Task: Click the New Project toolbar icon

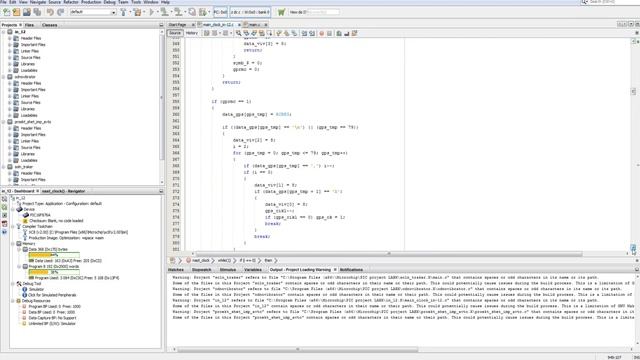Action: tap(16, 12)
